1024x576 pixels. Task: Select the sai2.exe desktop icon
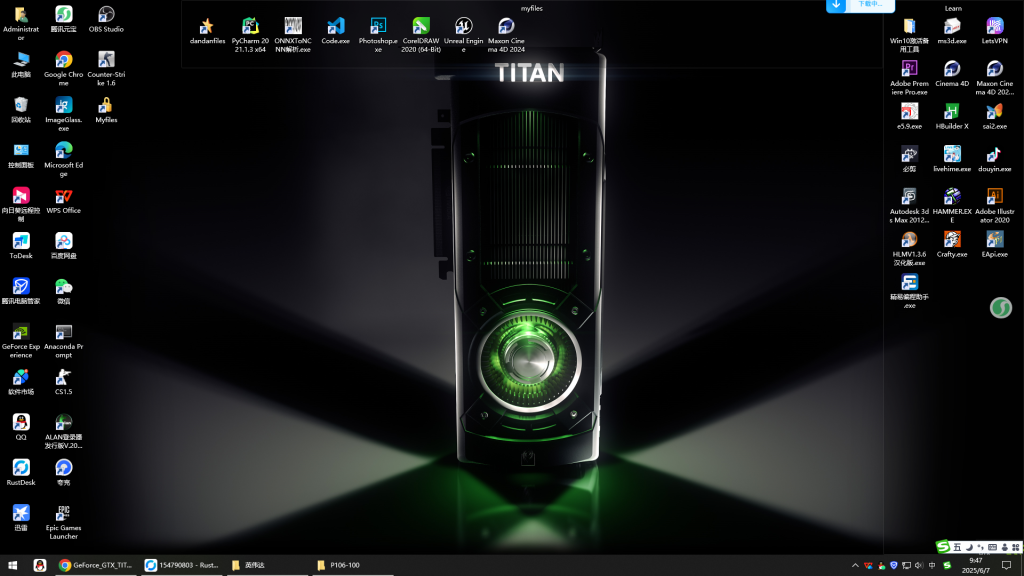point(994,116)
